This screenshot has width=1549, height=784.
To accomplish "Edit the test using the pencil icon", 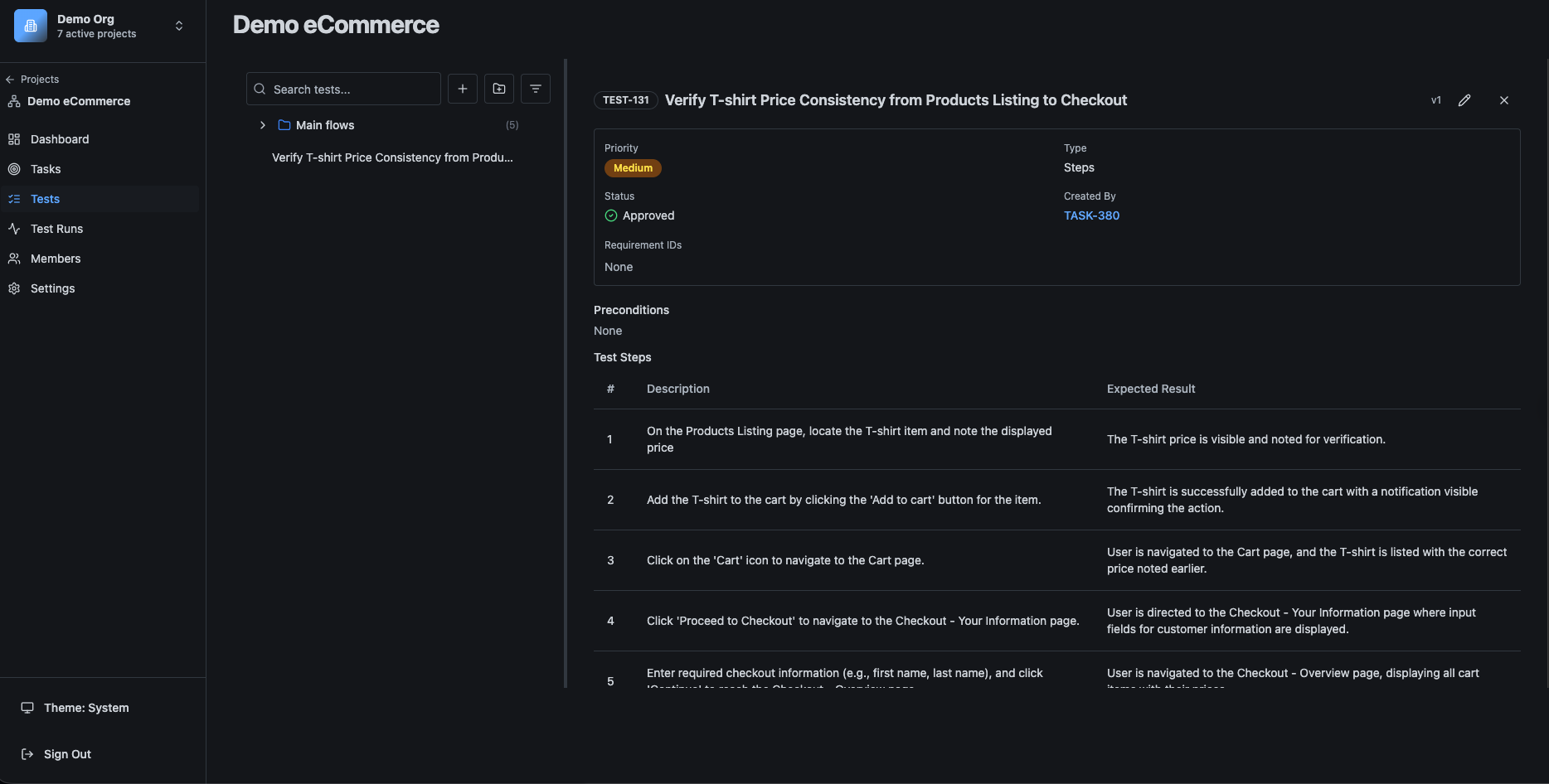I will [x=1464, y=100].
